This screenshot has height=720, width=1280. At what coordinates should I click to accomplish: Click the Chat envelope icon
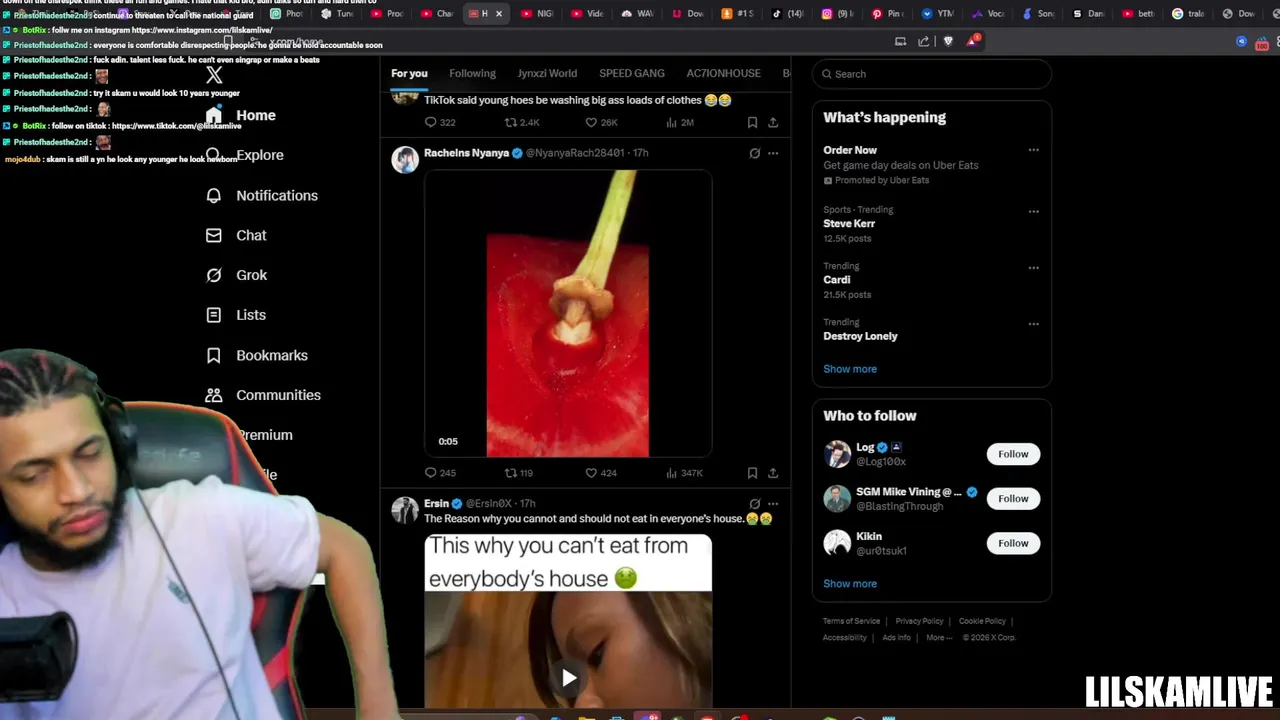click(x=213, y=236)
